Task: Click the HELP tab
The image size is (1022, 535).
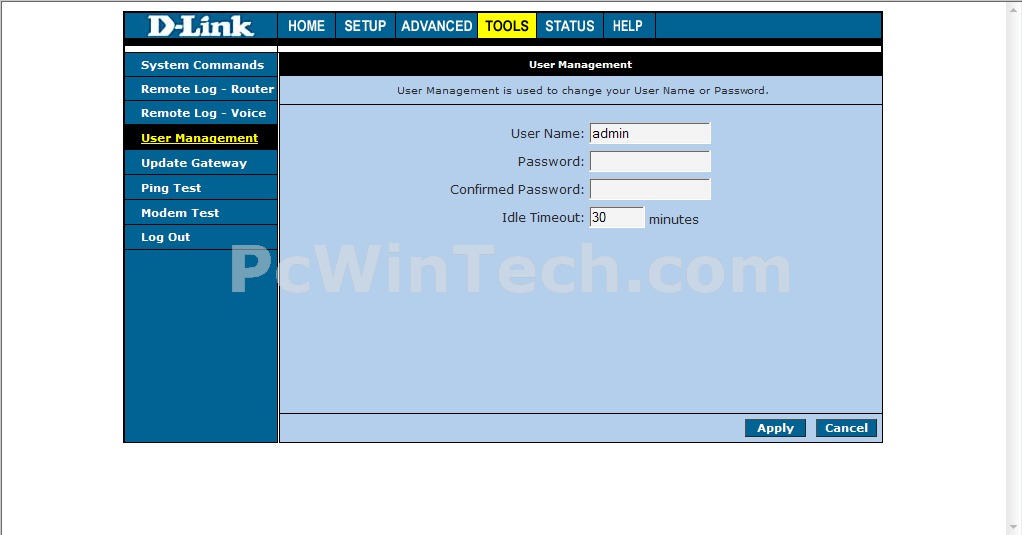Action: pos(628,26)
